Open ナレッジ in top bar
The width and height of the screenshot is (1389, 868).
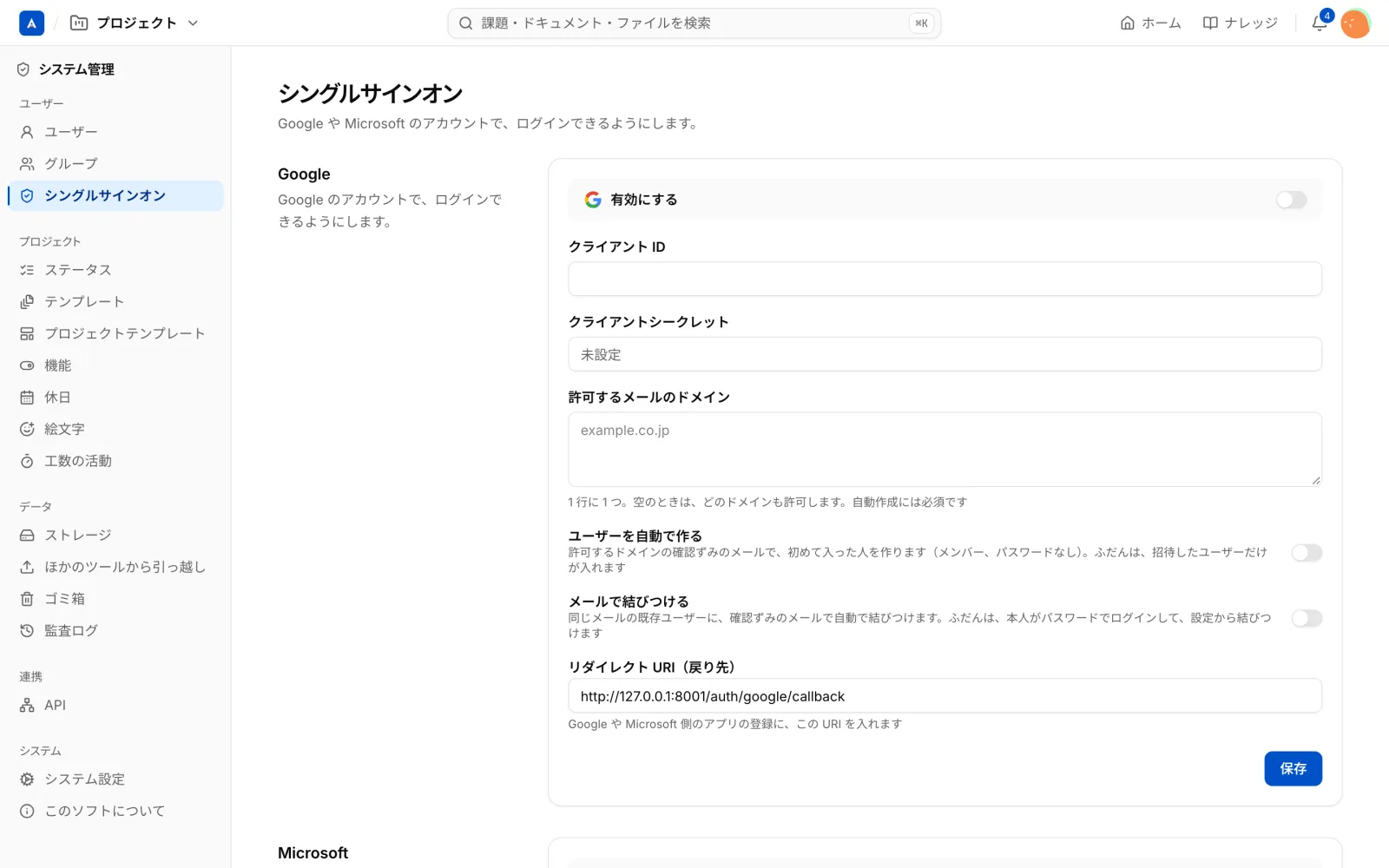coord(1240,23)
